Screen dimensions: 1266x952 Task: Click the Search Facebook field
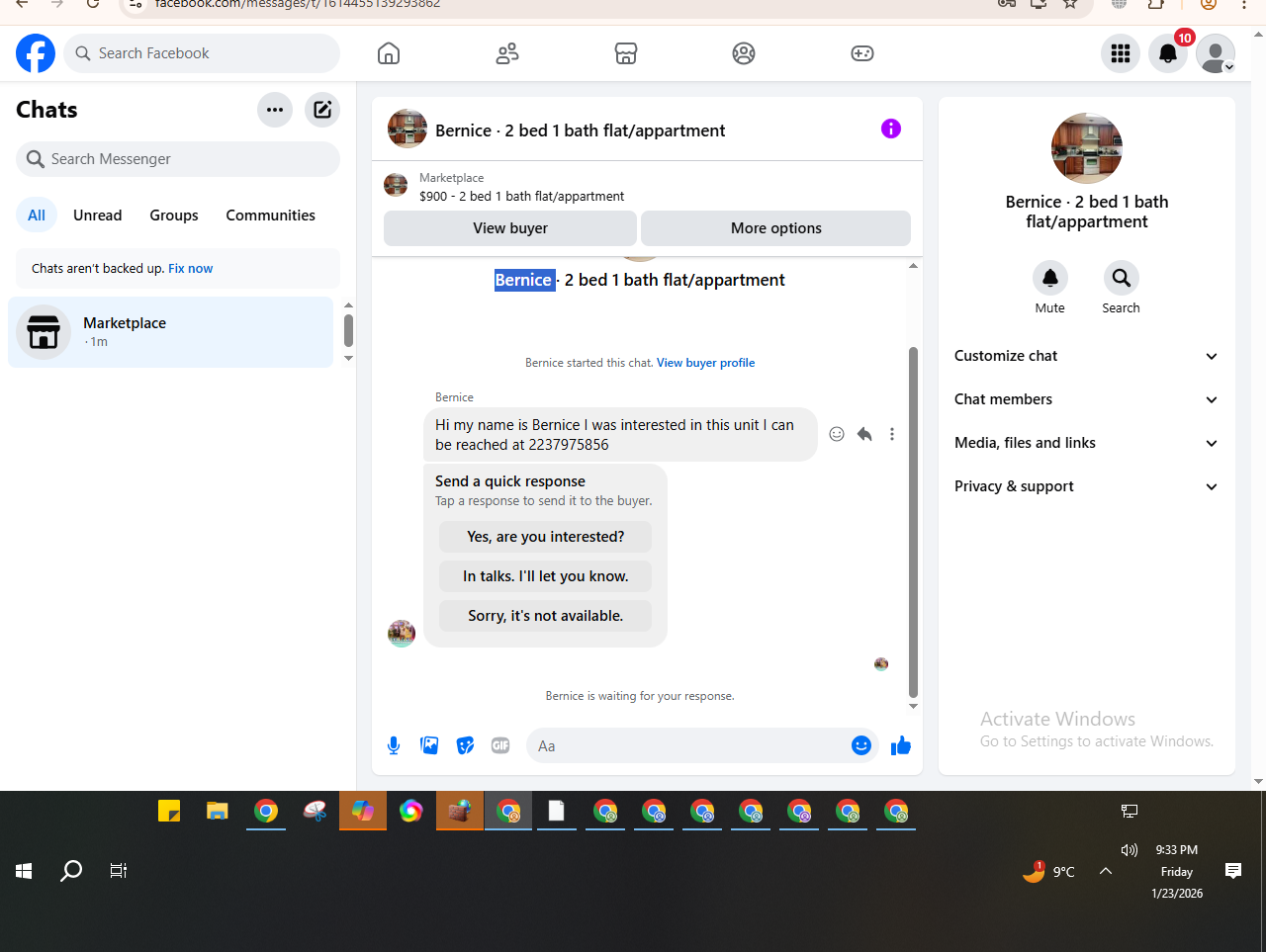click(x=202, y=53)
